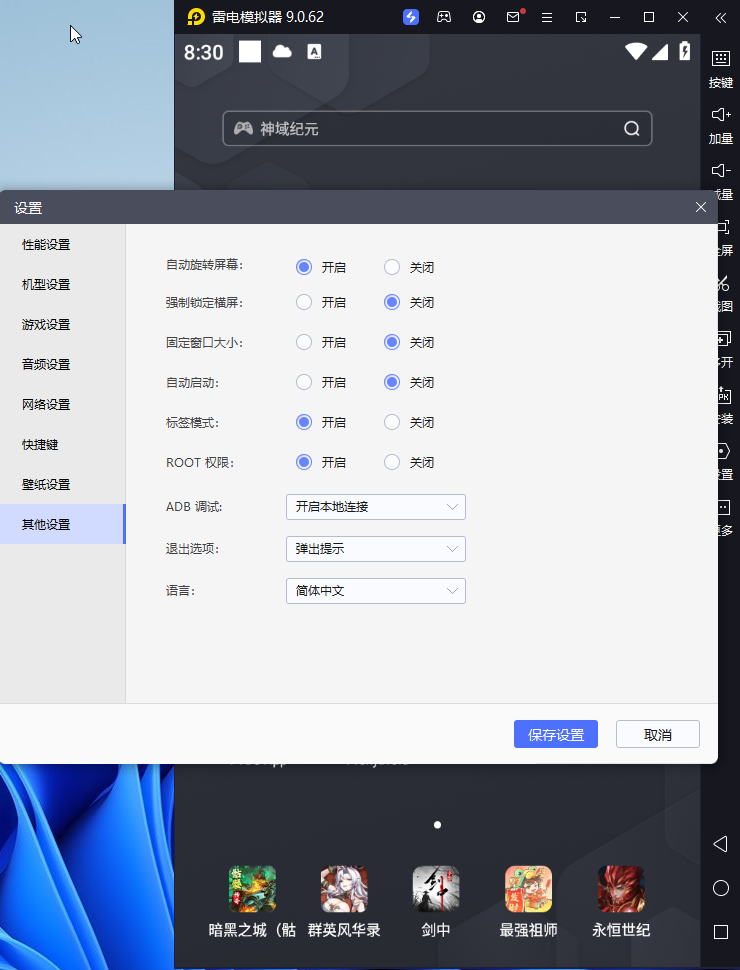Close the 设置 dialog
The width and height of the screenshot is (740, 970).
click(700, 207)
